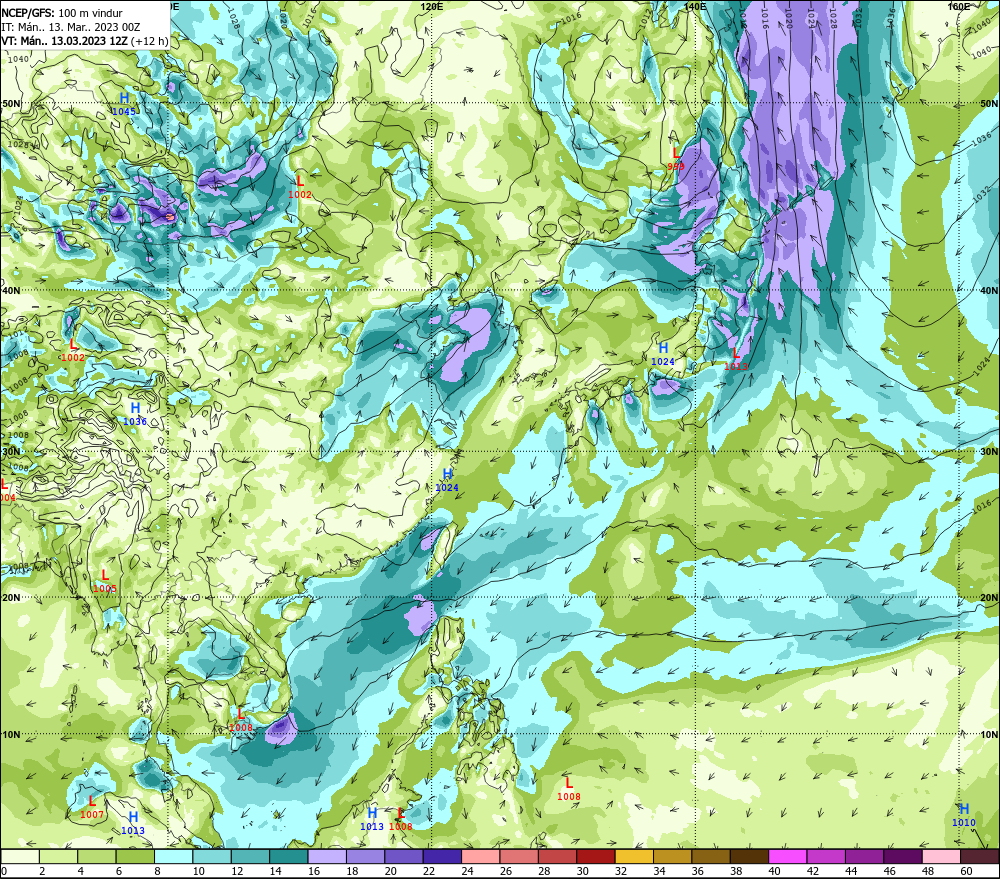Click the H 1010 high pressure marker
This screenshot has height=879, width=1000.
pyautogui.click(x=964, y=815)
